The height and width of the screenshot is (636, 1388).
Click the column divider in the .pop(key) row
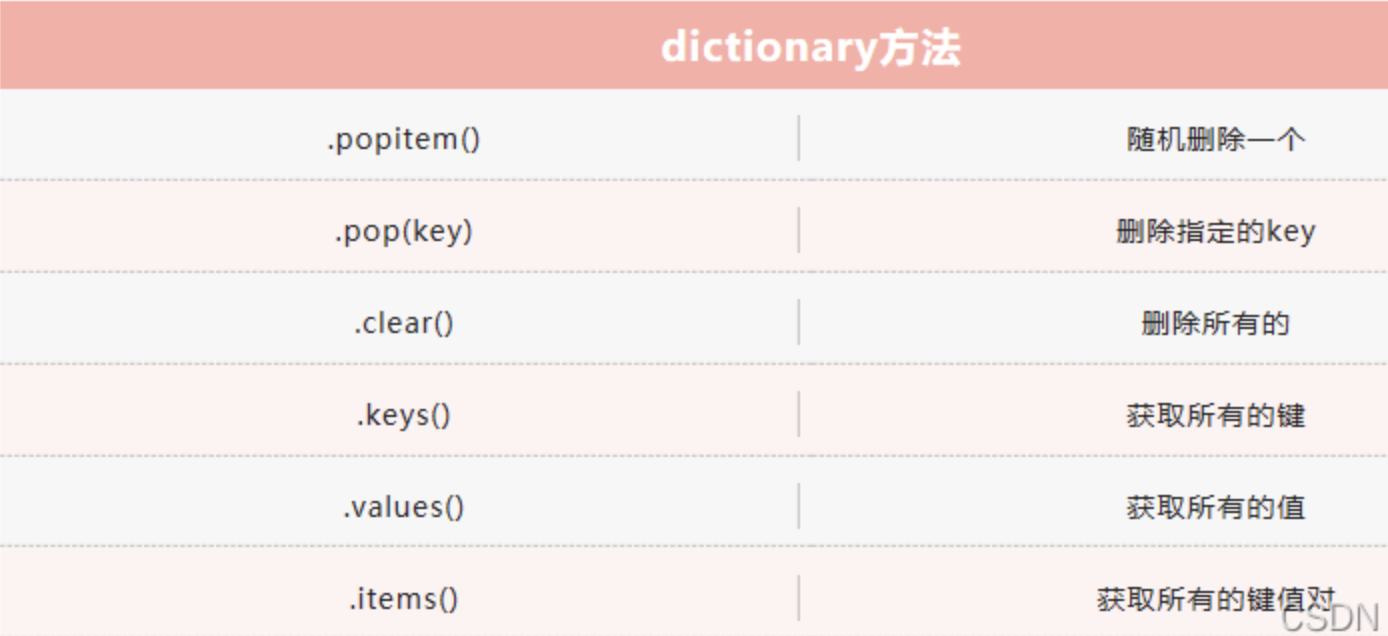pos(799,230)
